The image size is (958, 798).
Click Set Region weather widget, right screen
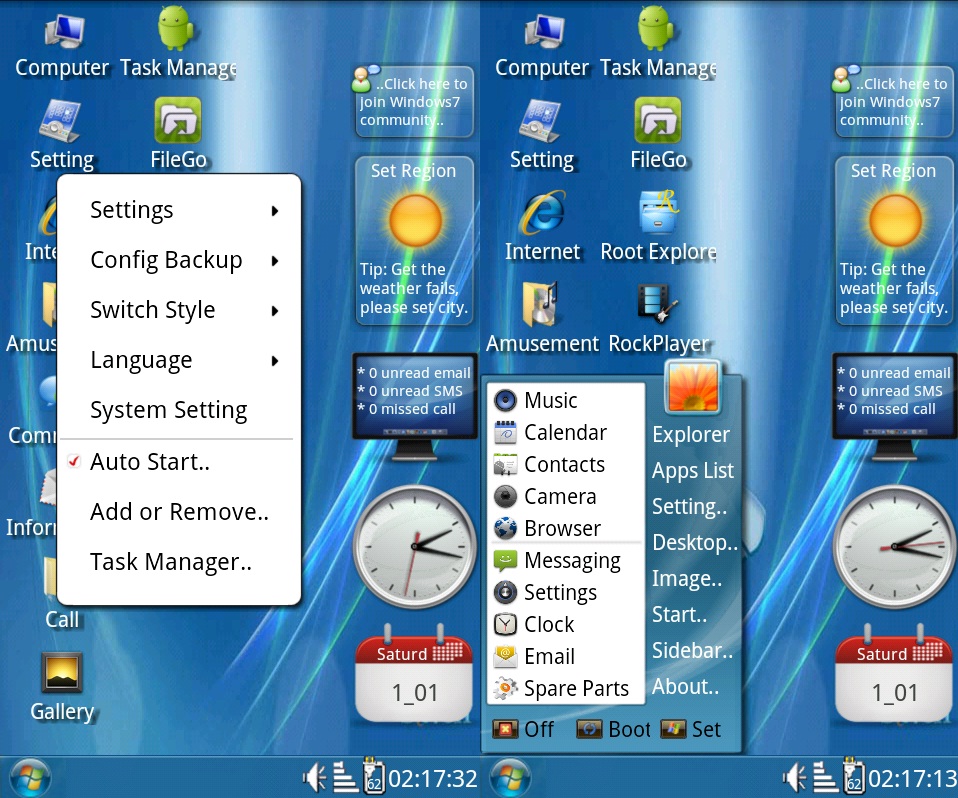[895, 241]
